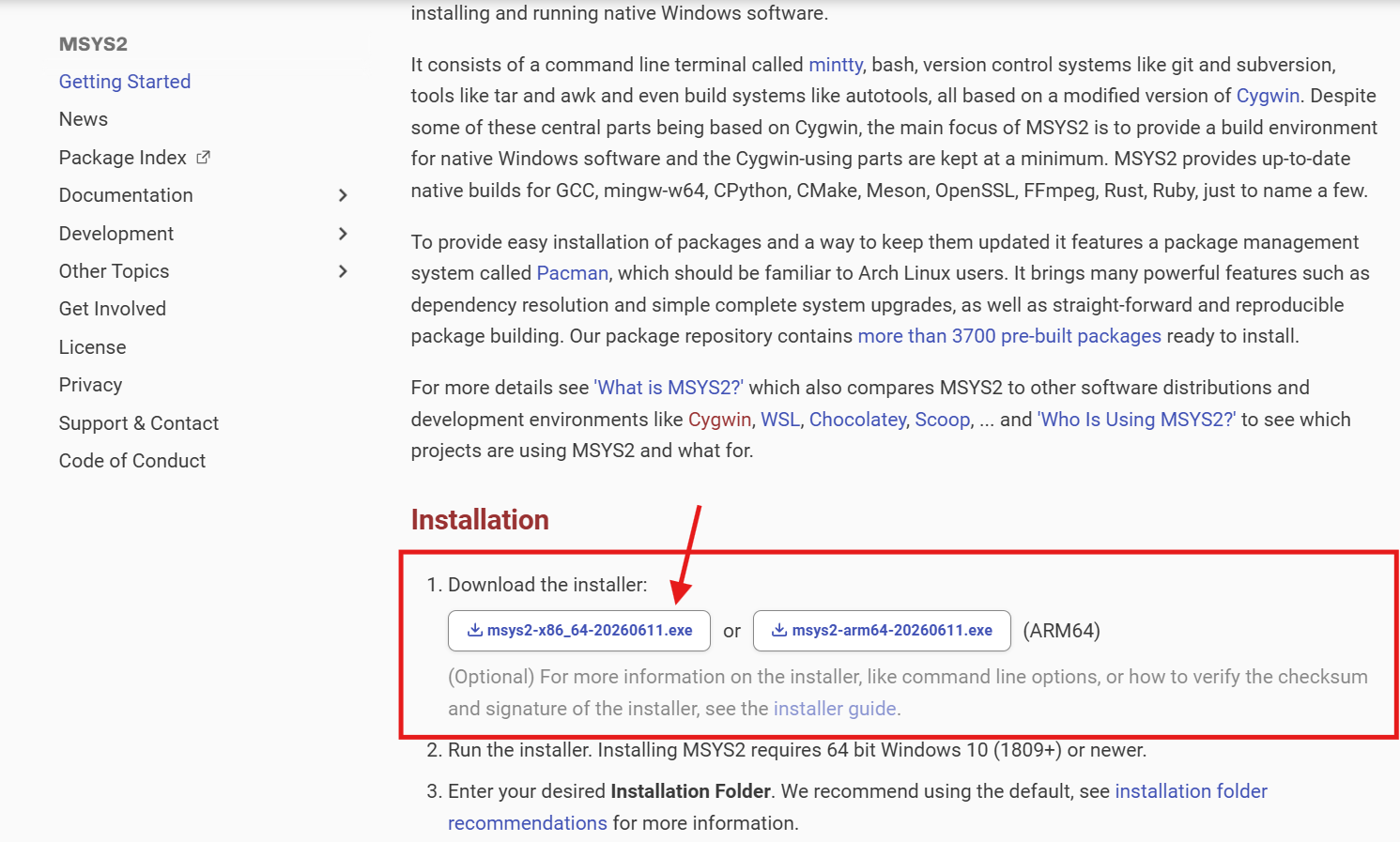
Task: Click the download icon on the arm64 button
Action: [779, 631]
